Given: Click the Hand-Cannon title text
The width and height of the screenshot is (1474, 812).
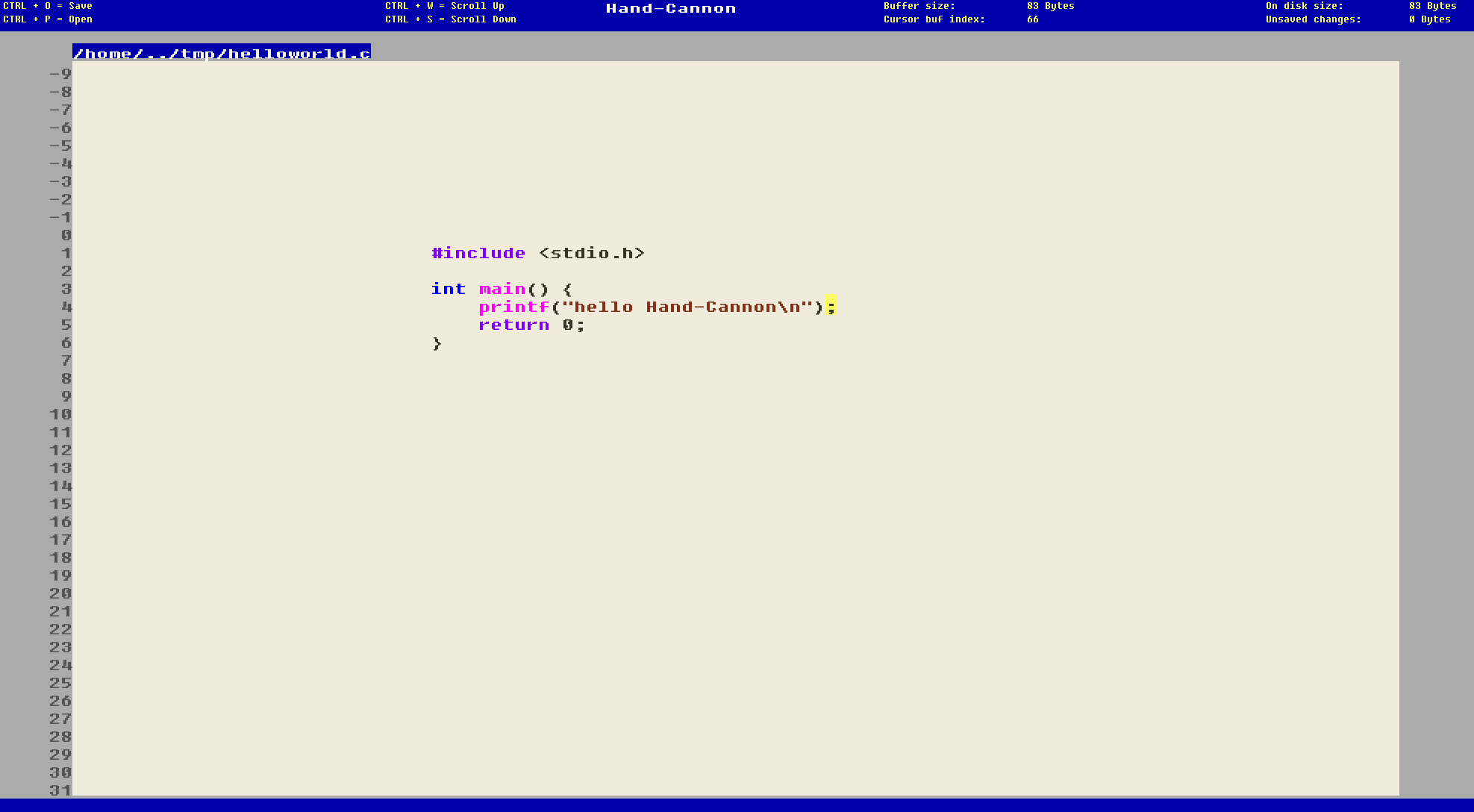Looking at the screenshot, I should 670,9.
